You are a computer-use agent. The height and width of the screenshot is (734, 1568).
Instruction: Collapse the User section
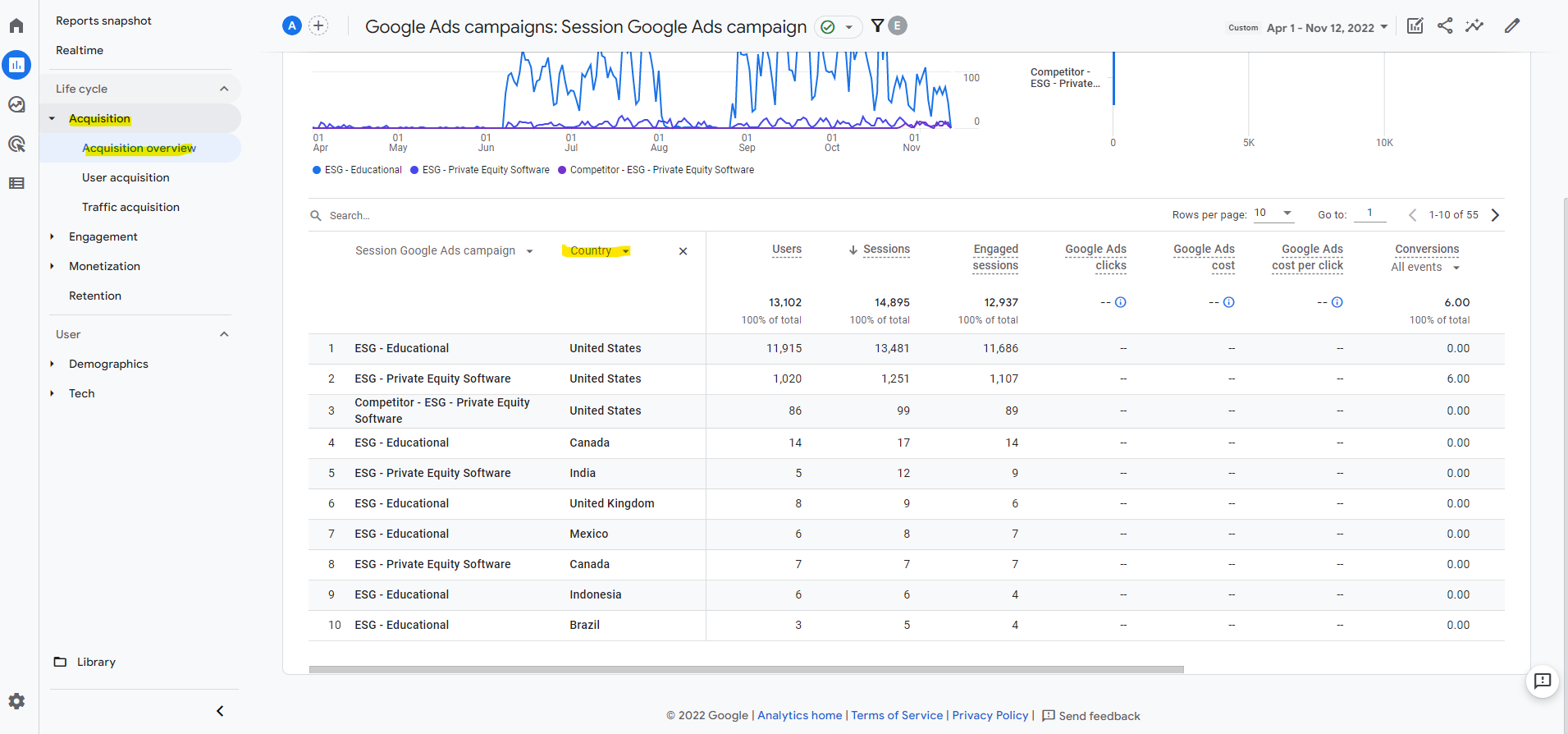pos(224,334)
